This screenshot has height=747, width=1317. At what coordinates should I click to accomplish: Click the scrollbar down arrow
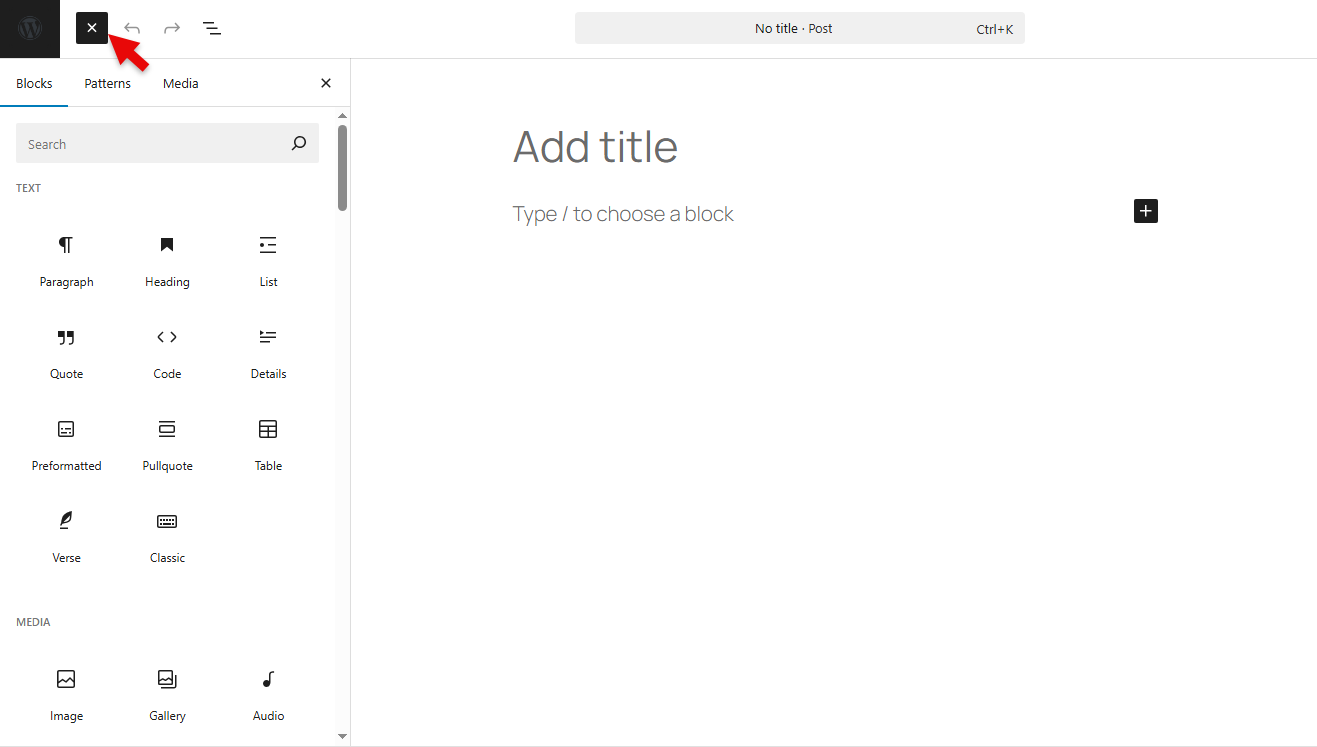tap(343, 736)
